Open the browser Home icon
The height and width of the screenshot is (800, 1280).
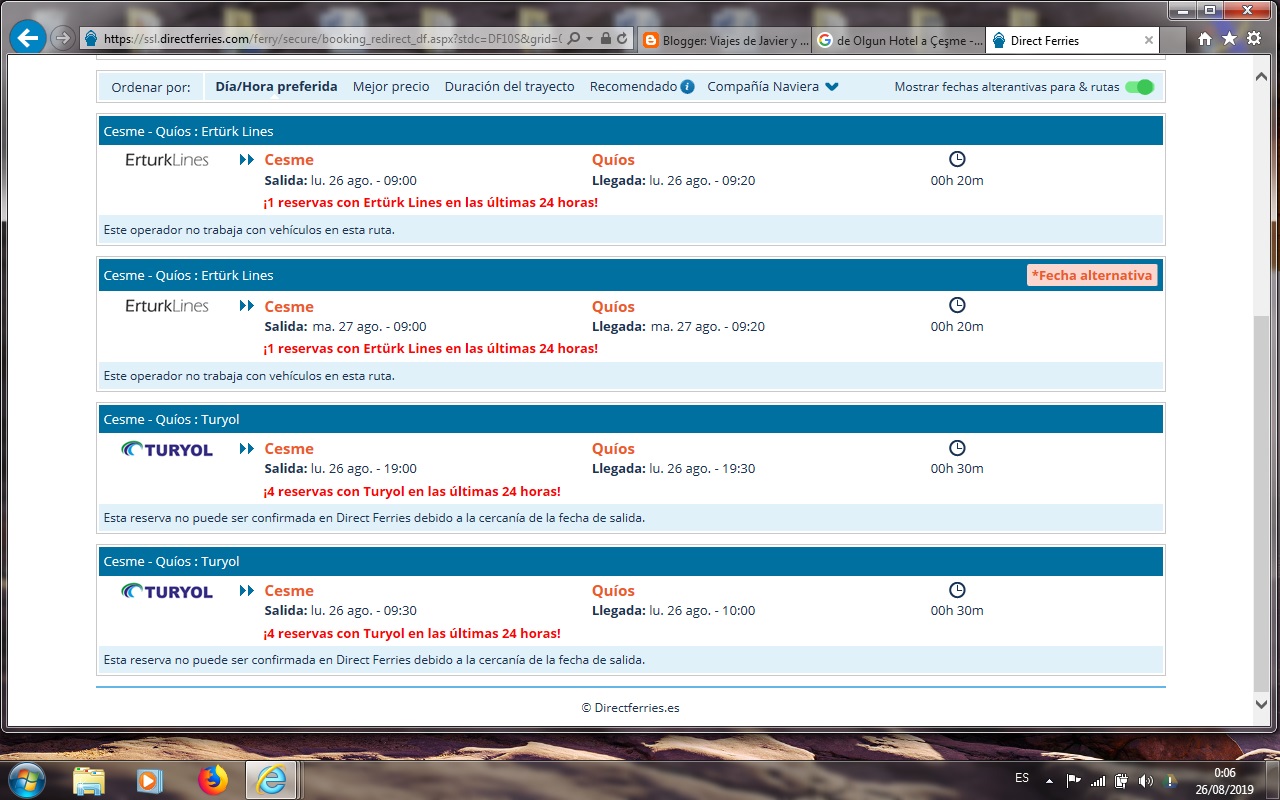coord(1205,39)
